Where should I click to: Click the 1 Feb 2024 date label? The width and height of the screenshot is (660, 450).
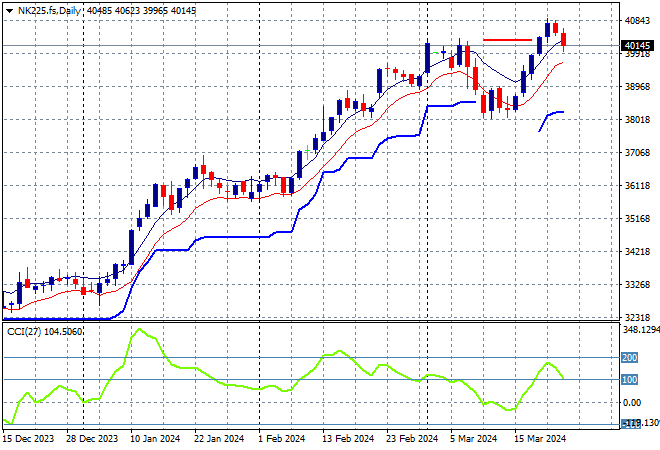point(282,439)
